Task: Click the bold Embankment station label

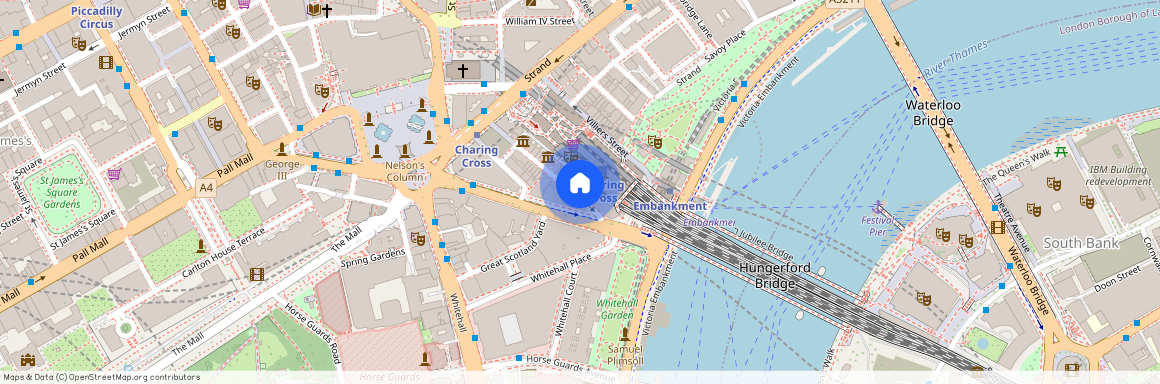Action: [670, 206]
